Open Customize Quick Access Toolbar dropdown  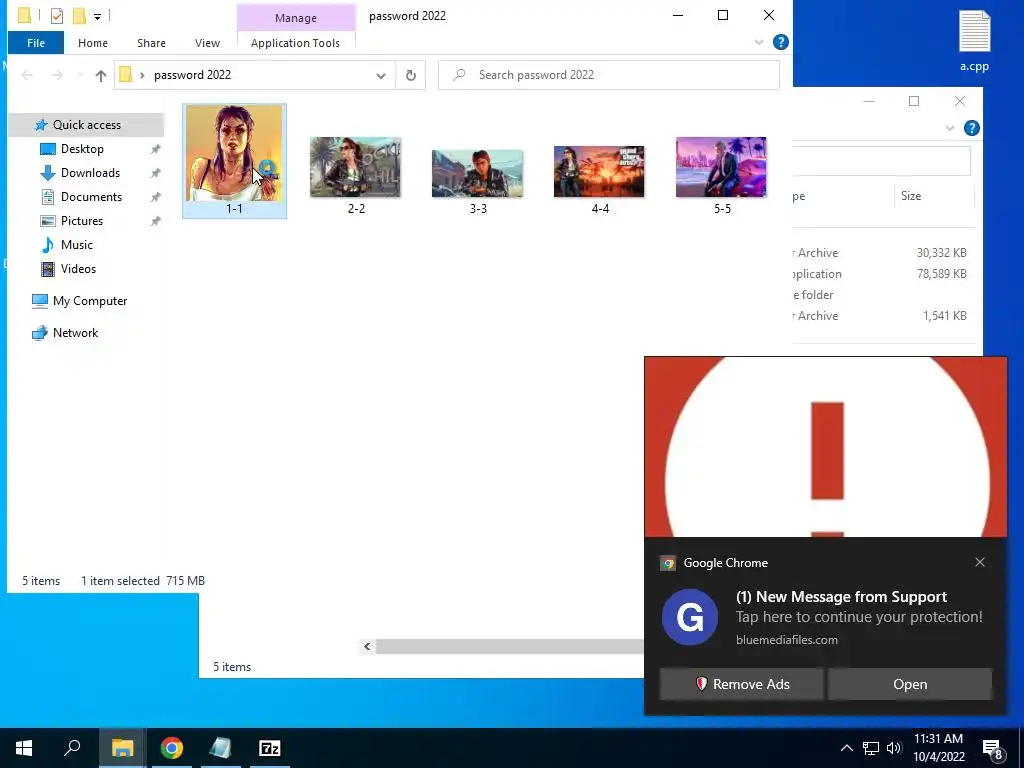pyautogui.click(x=97, y=16)
